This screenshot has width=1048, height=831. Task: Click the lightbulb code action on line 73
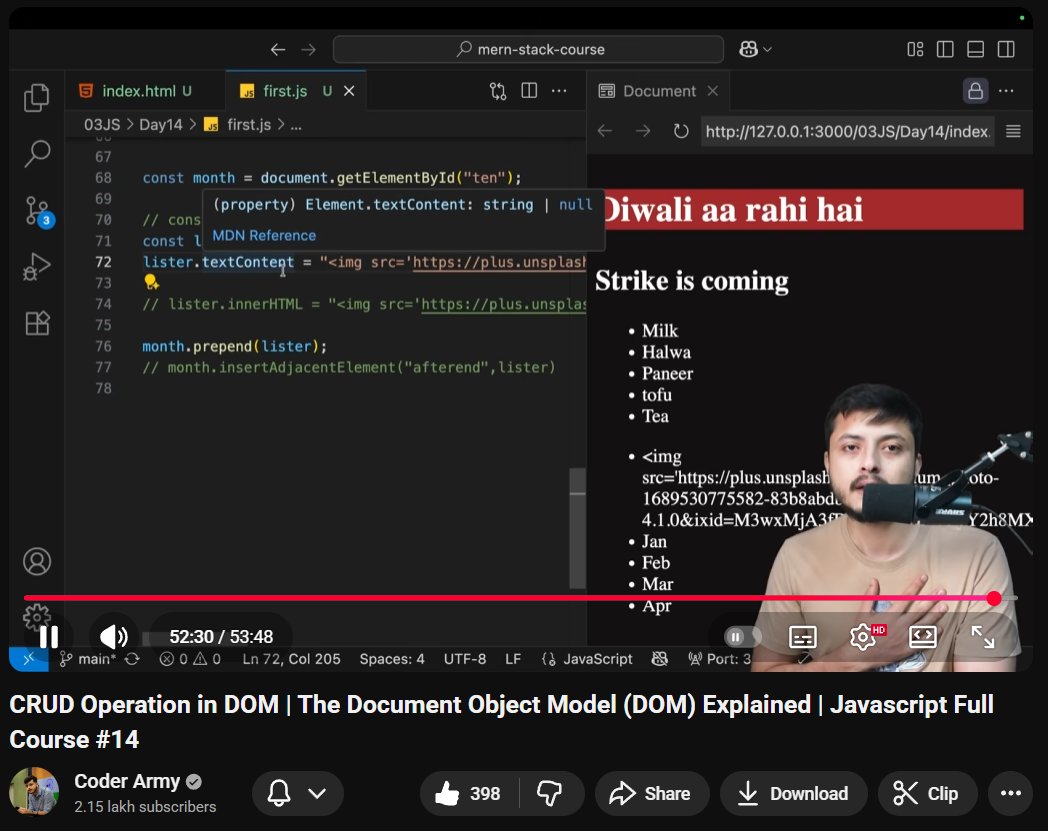(151, 282)
